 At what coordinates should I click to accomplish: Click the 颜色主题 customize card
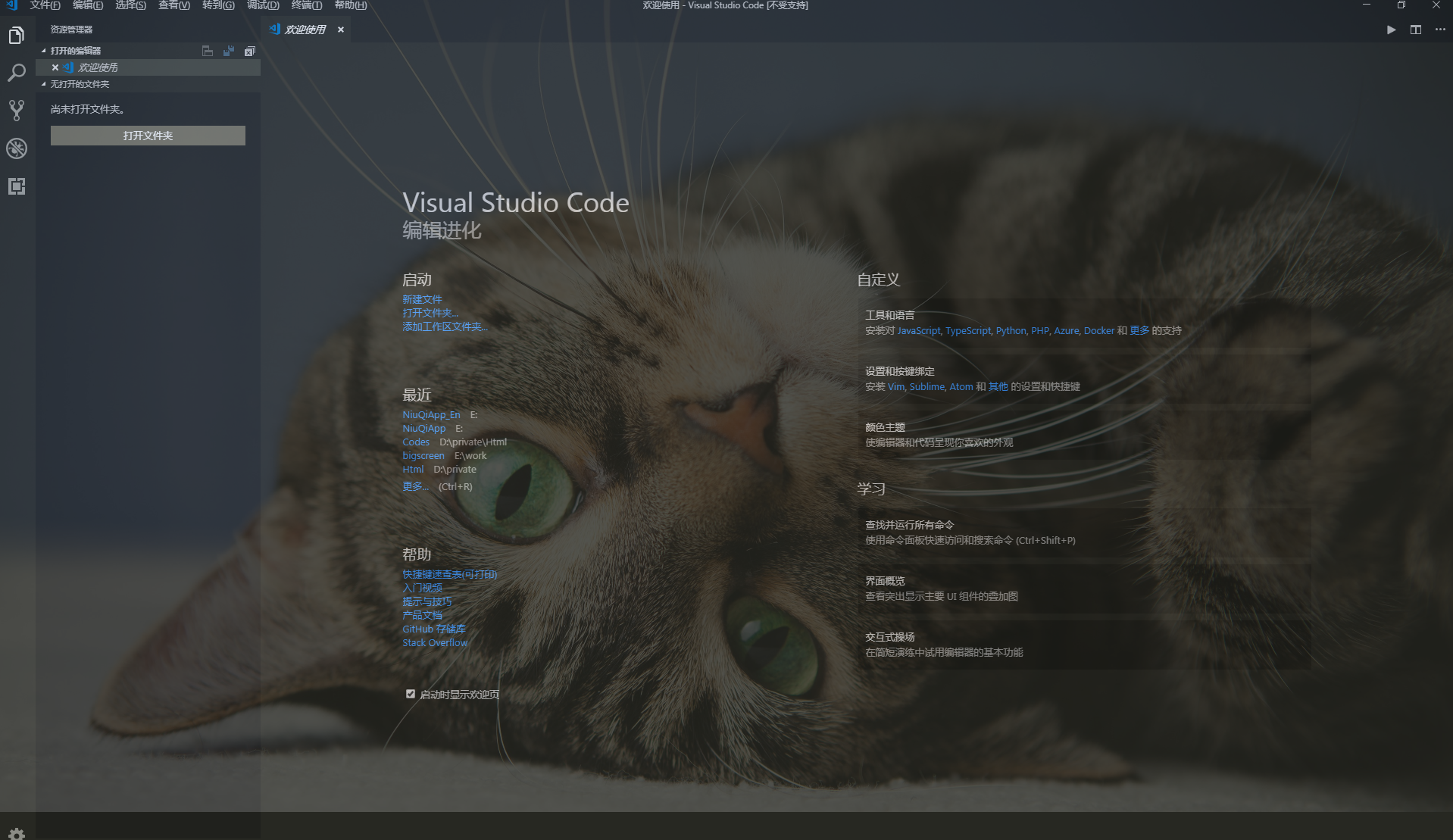click(x=1085, y=435)
